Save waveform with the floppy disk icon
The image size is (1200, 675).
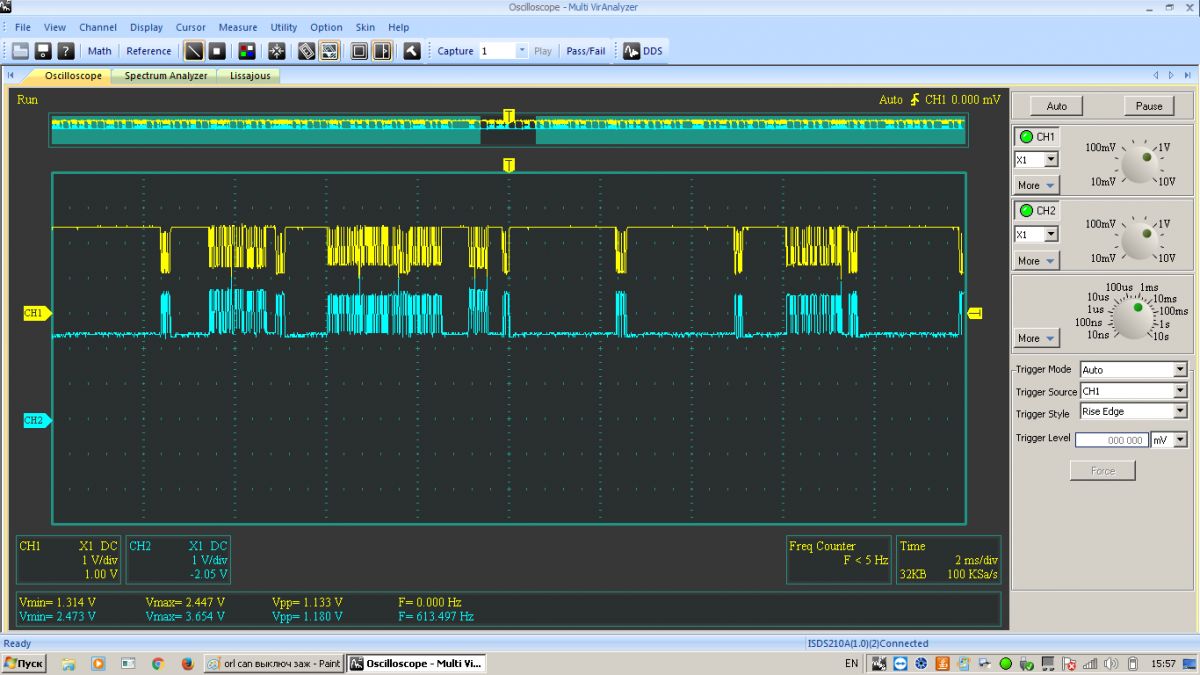pyautogui.click(x=43, y=51)
